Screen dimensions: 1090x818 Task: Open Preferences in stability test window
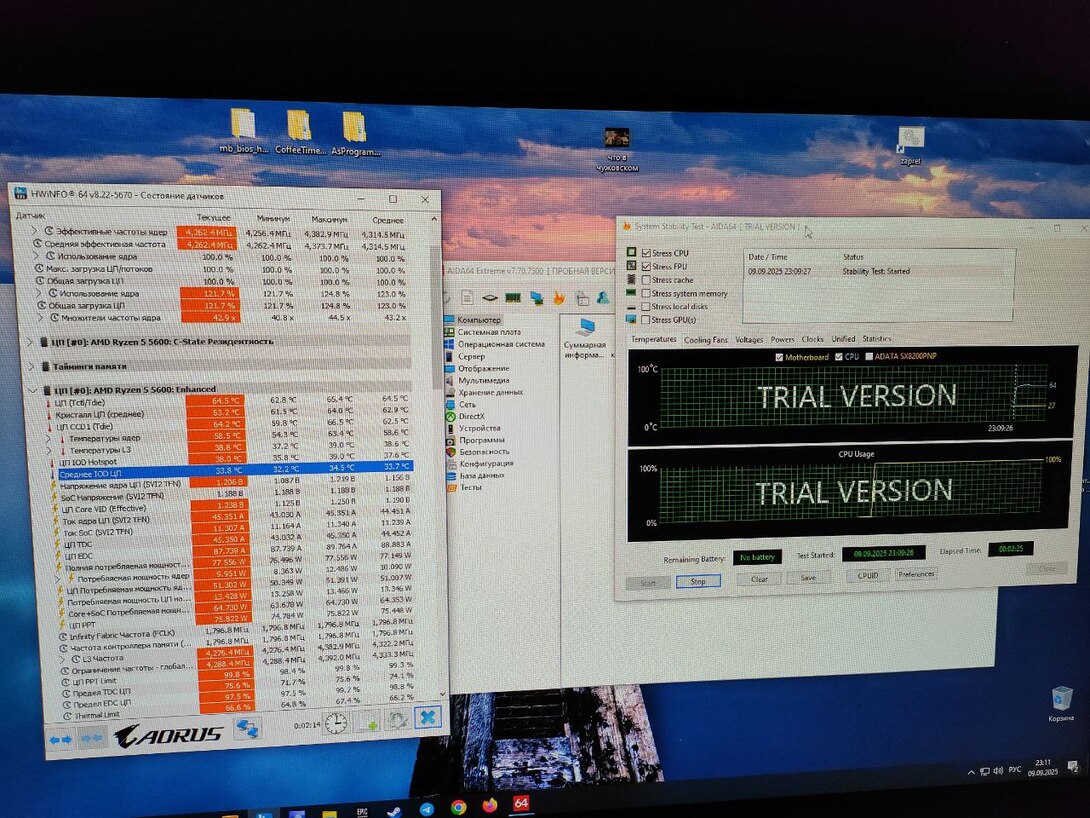point(916,574)
